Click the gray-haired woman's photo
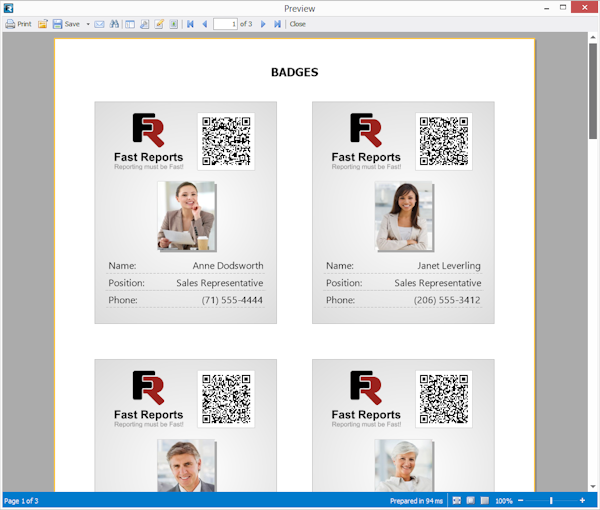Screen dimensions: 600x510 pos(404,465)
